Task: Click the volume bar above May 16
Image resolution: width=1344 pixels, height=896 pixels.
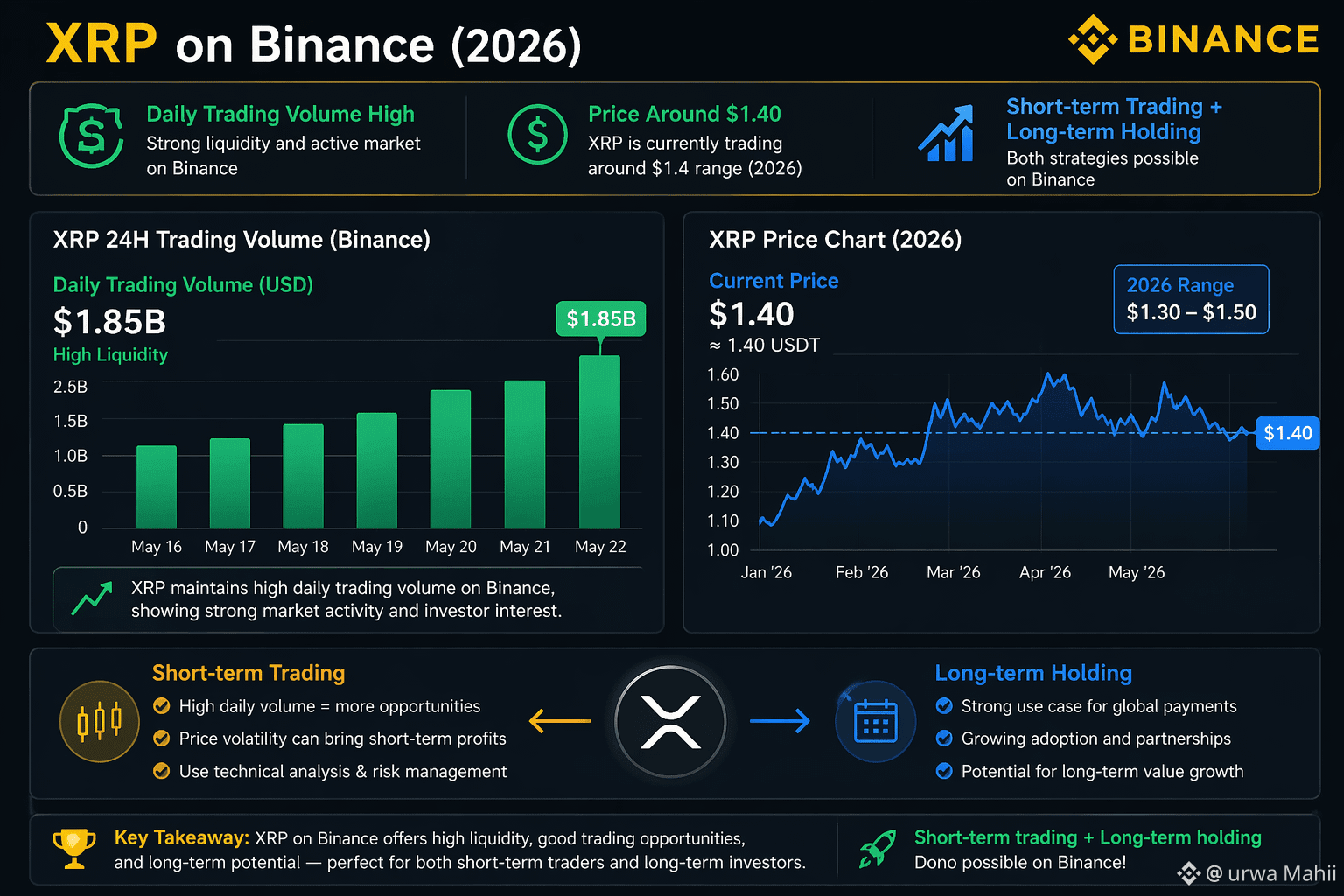Action: click(x=157, y=487)
